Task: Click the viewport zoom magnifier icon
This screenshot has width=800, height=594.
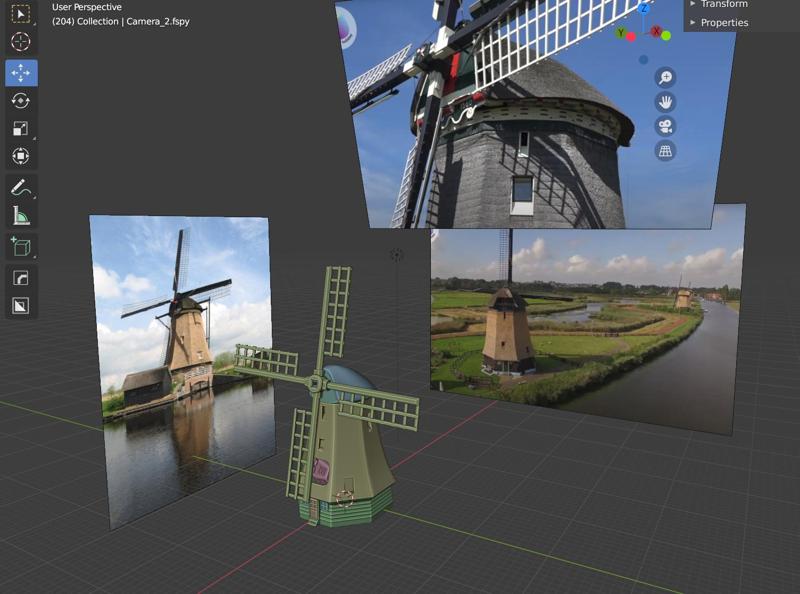Action: pyautogui.click(x=665, y=77)
